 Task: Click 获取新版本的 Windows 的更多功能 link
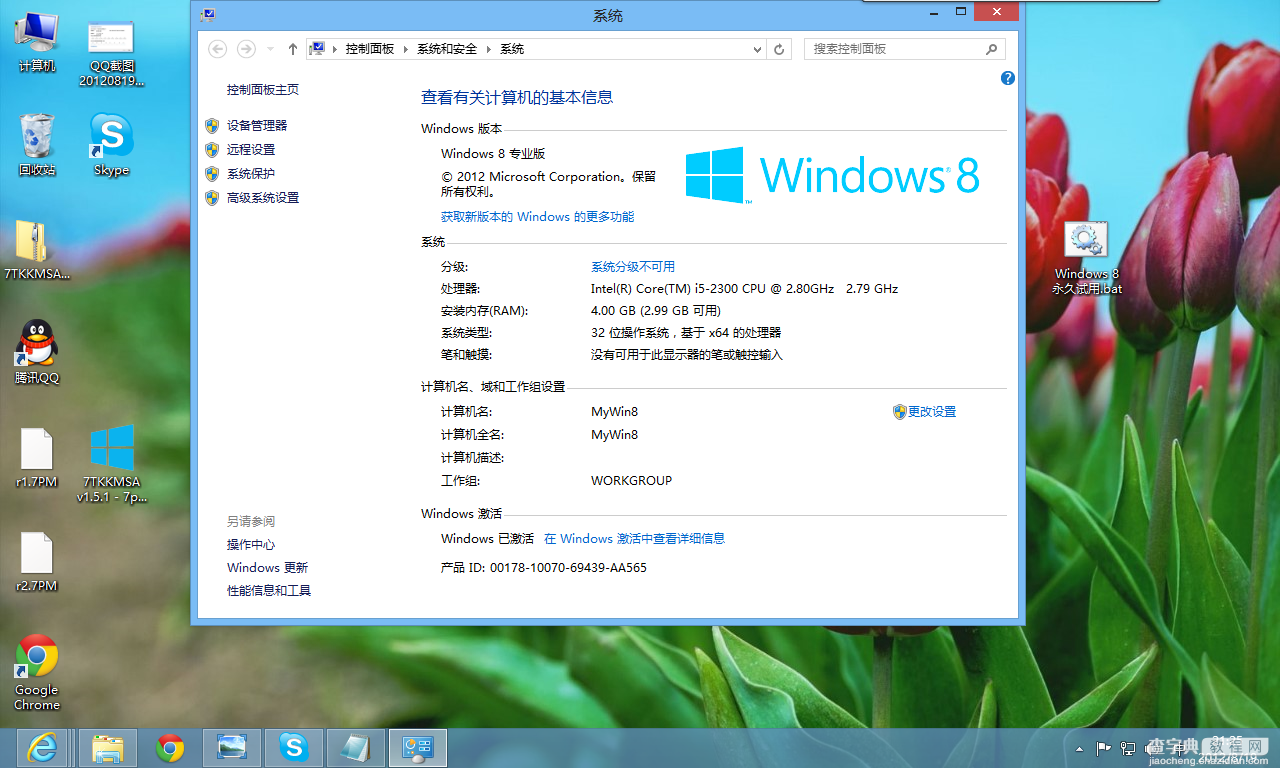tap(538, 217)
